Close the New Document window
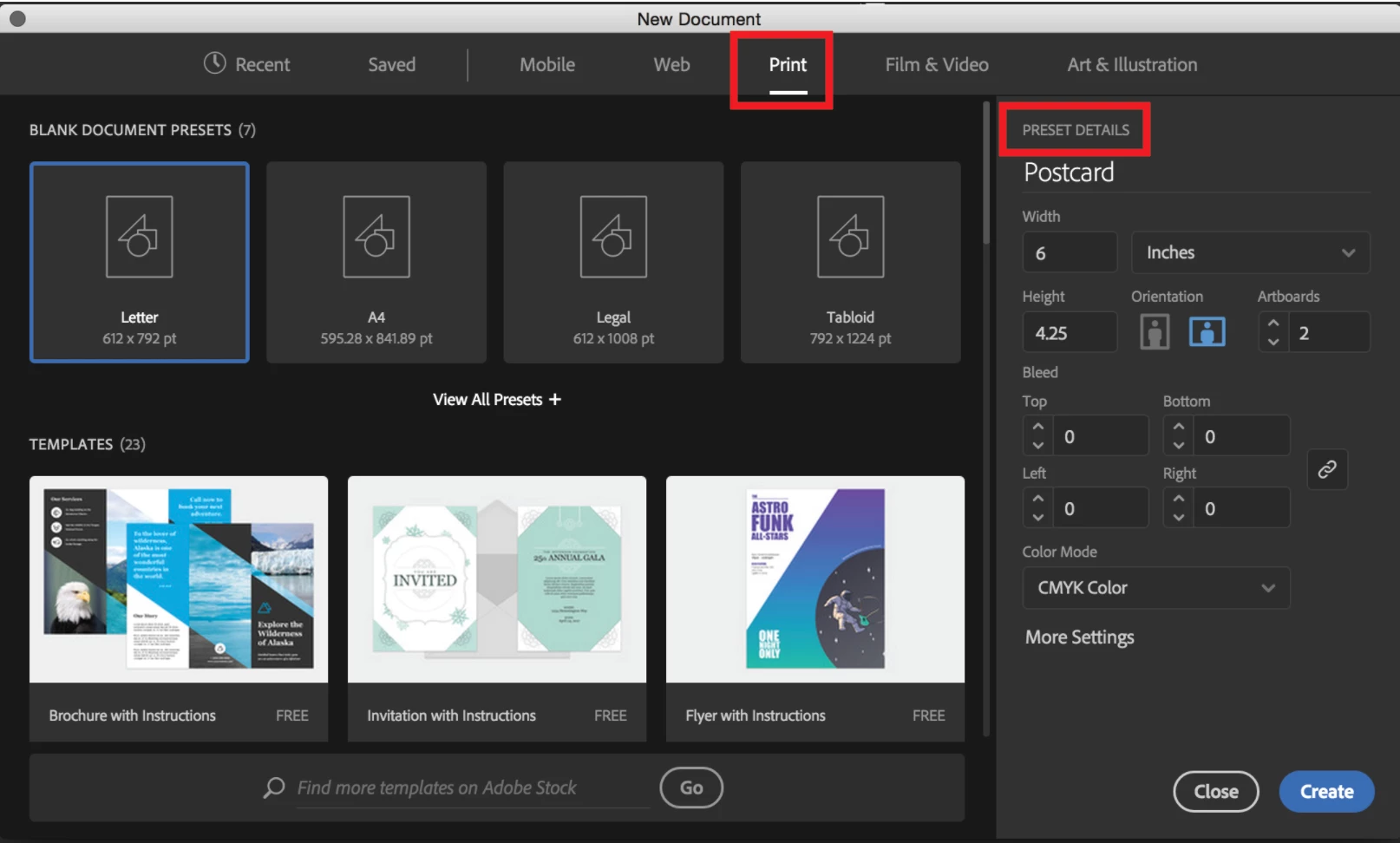The image size is (1400, 843). (17, 18)
